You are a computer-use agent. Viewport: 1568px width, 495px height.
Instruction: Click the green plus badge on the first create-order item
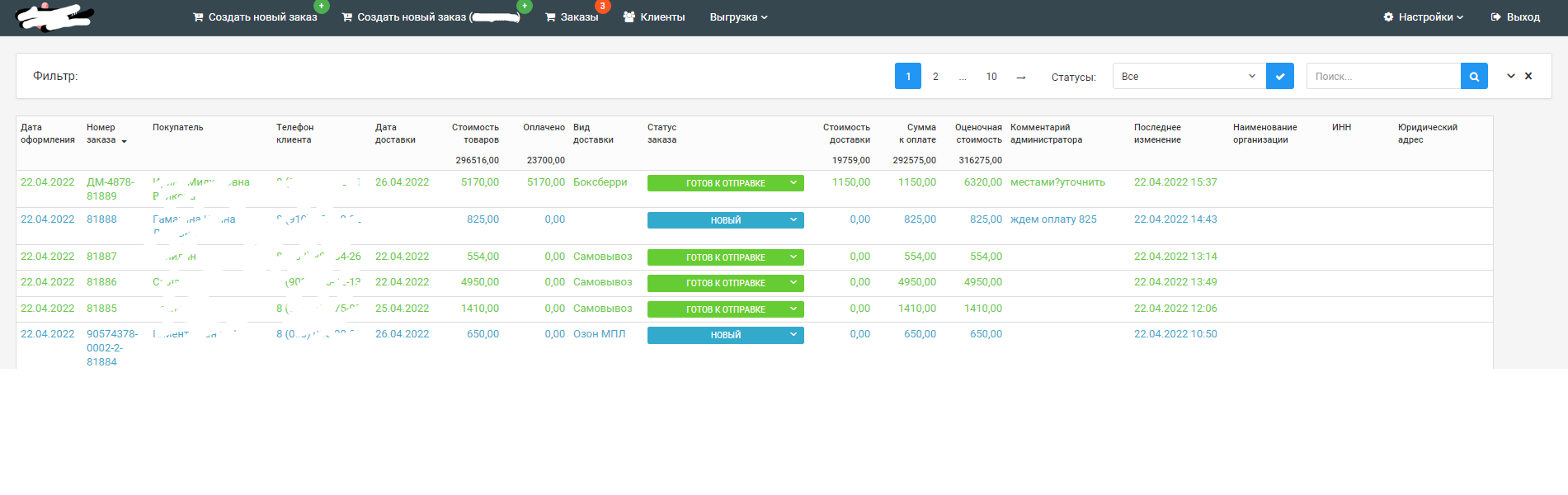pyautogui.click(x=322, y=6)
